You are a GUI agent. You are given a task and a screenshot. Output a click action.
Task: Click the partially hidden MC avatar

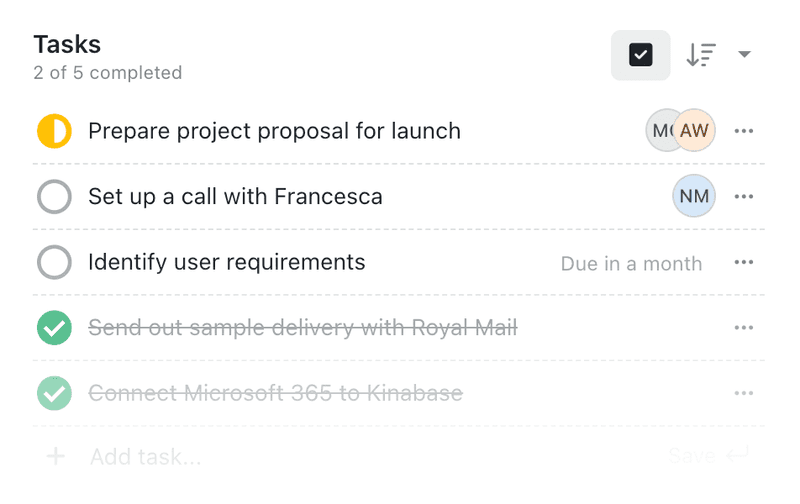[659, 131]
